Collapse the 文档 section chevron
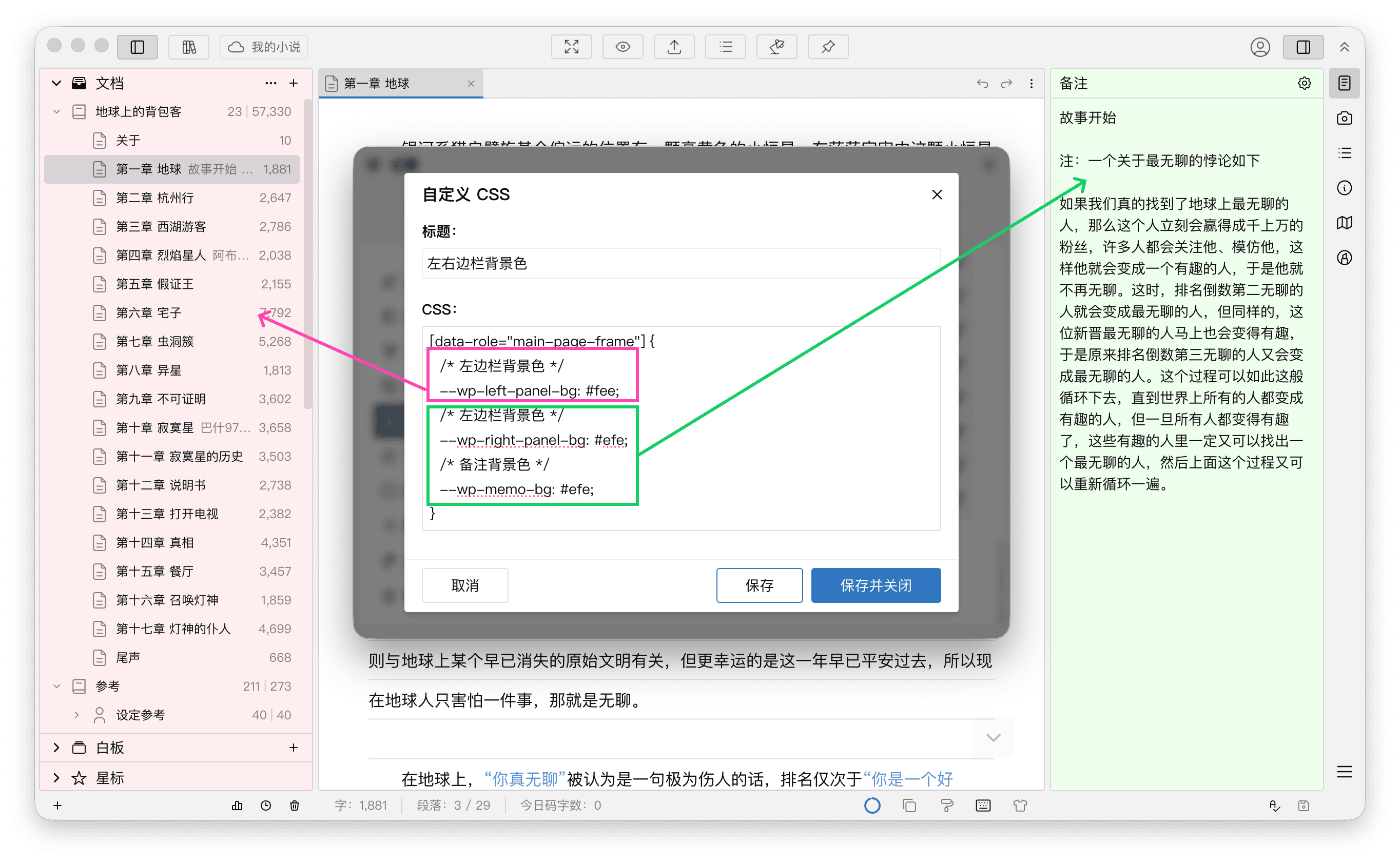This screenshot has width=1400, height=863. (x=56, y=83)
